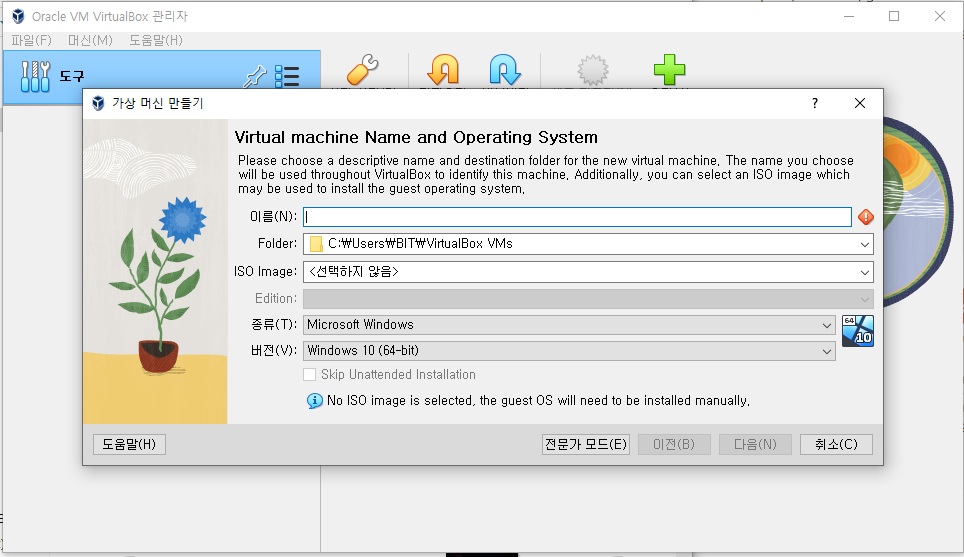This screenshot has height=557, width=964.
Task: Click the 'No ISO image is selected' message text
Action: click(x=538, y=401)
